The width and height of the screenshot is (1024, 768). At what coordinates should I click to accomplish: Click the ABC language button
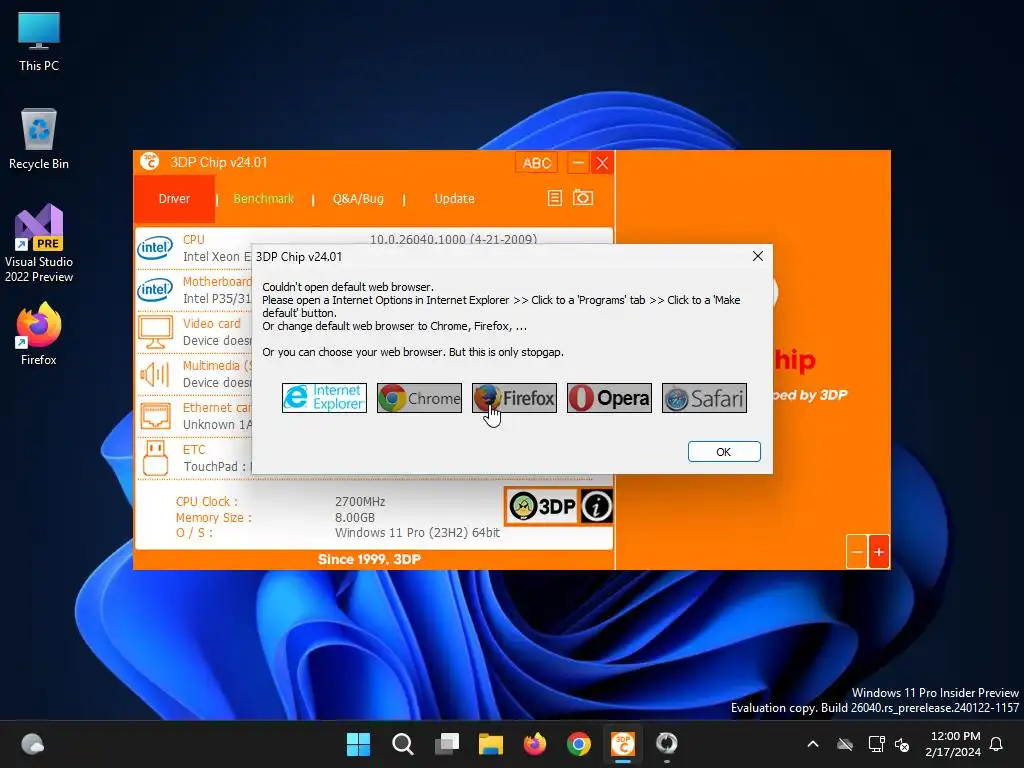[537, 163]
